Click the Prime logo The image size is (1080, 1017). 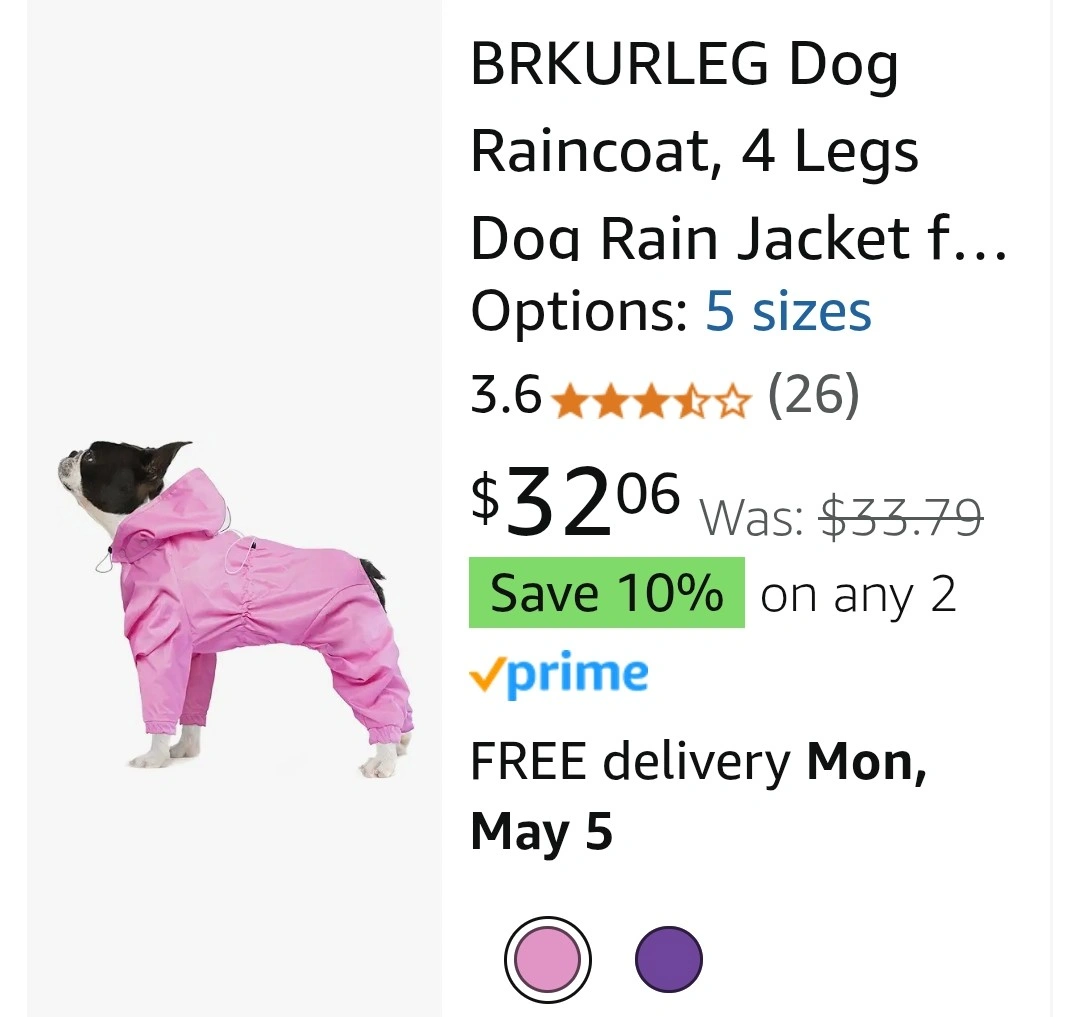click(559, 673)
